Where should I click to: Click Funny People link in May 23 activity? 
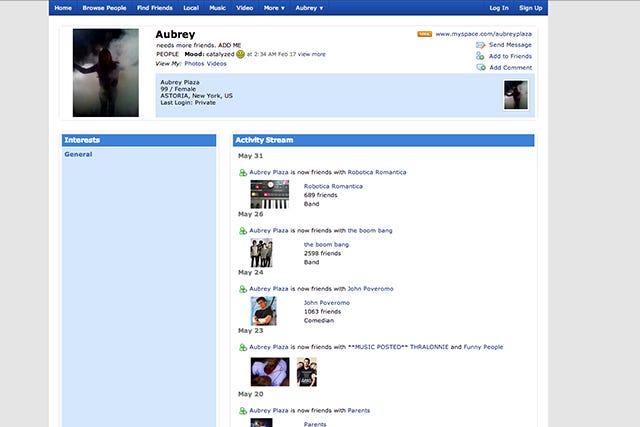coord(483,347)
